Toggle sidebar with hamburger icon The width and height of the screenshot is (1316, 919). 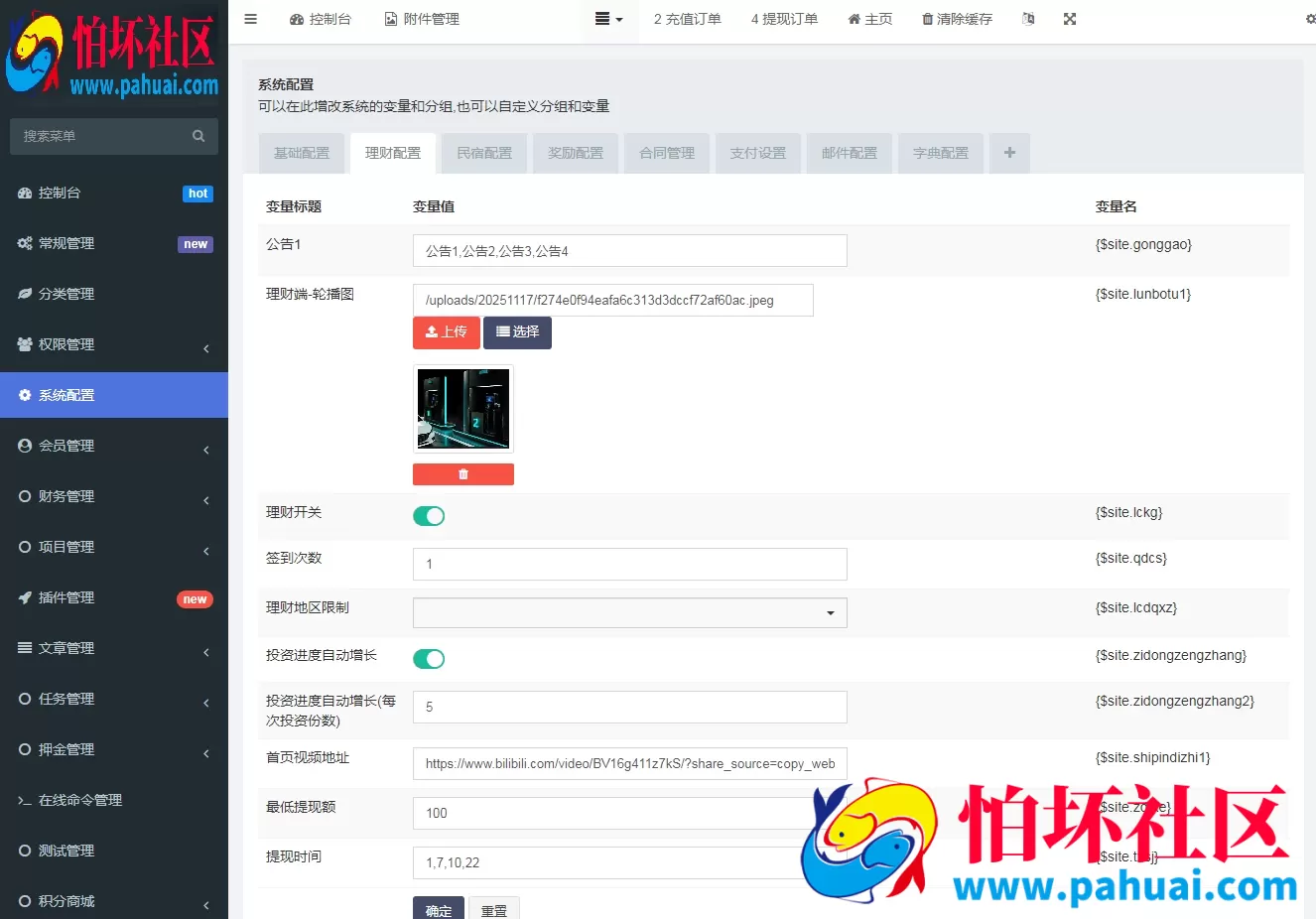pyautogui.click(x=251, y=19)
